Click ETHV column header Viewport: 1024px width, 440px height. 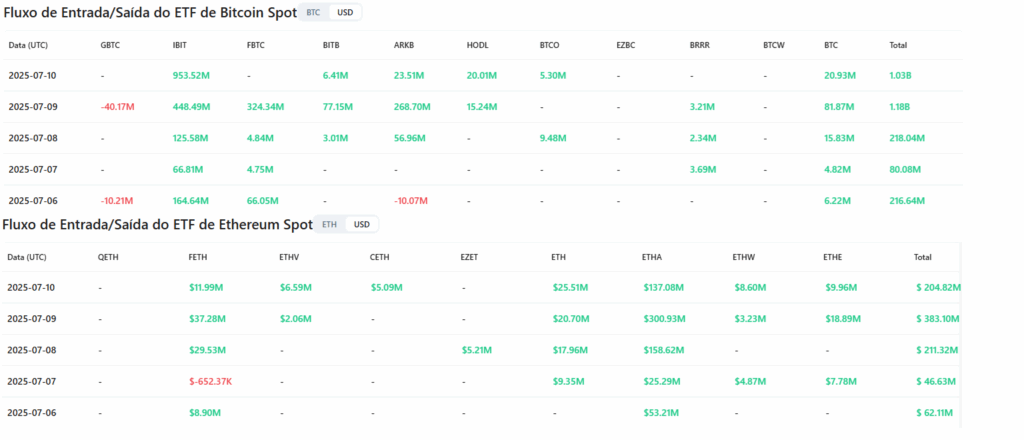(x=289, y=257)
